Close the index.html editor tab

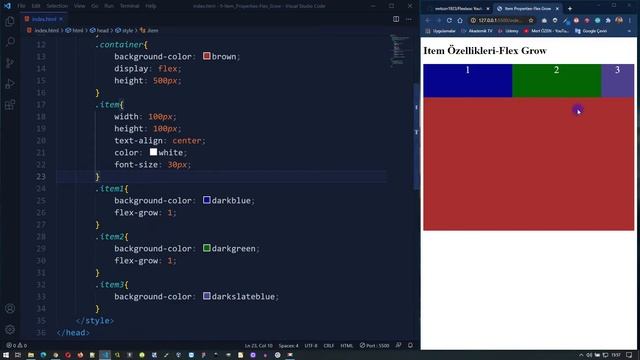[61, 19]
